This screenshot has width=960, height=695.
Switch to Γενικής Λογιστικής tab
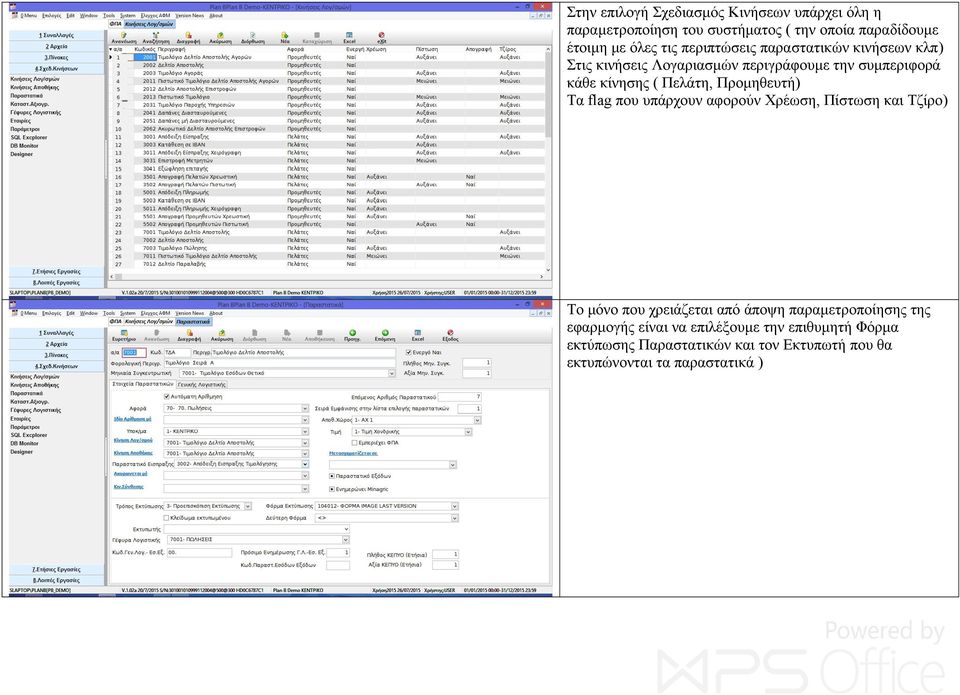[x=202, y=385]
